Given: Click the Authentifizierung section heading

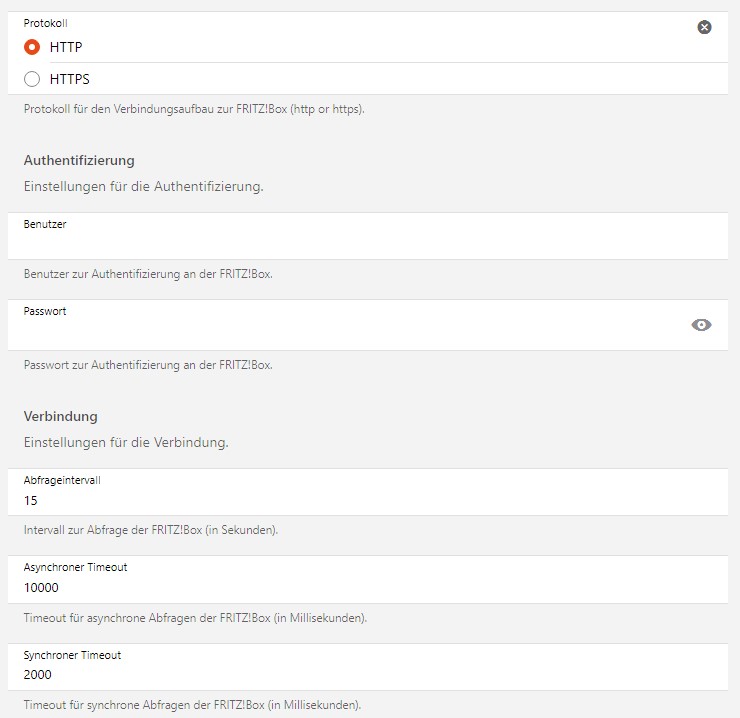Looking at the screenshot, I should 79,160.
